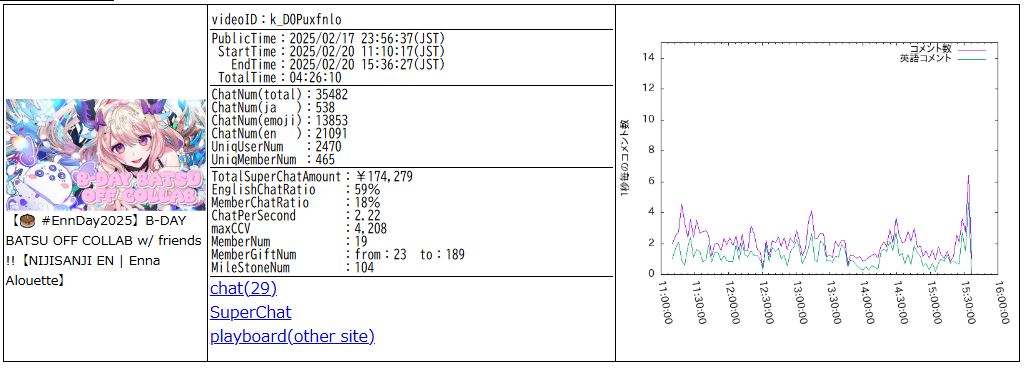Click the B-DAY BATSU OFF COLLAB thumbnail

[x=105, y=155]
